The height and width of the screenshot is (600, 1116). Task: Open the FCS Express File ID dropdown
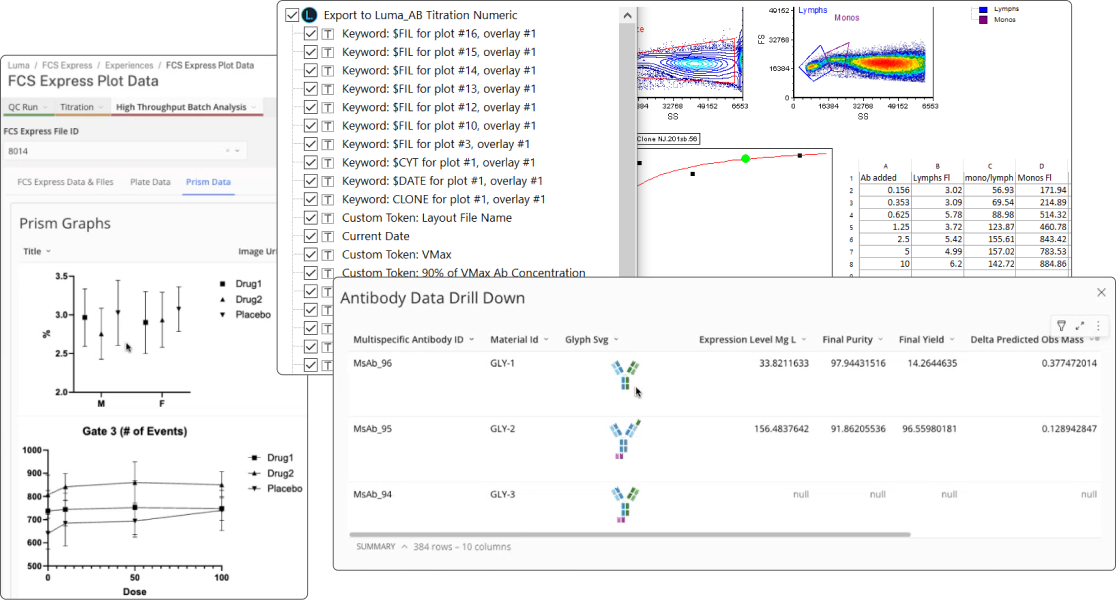pos(238,151)
